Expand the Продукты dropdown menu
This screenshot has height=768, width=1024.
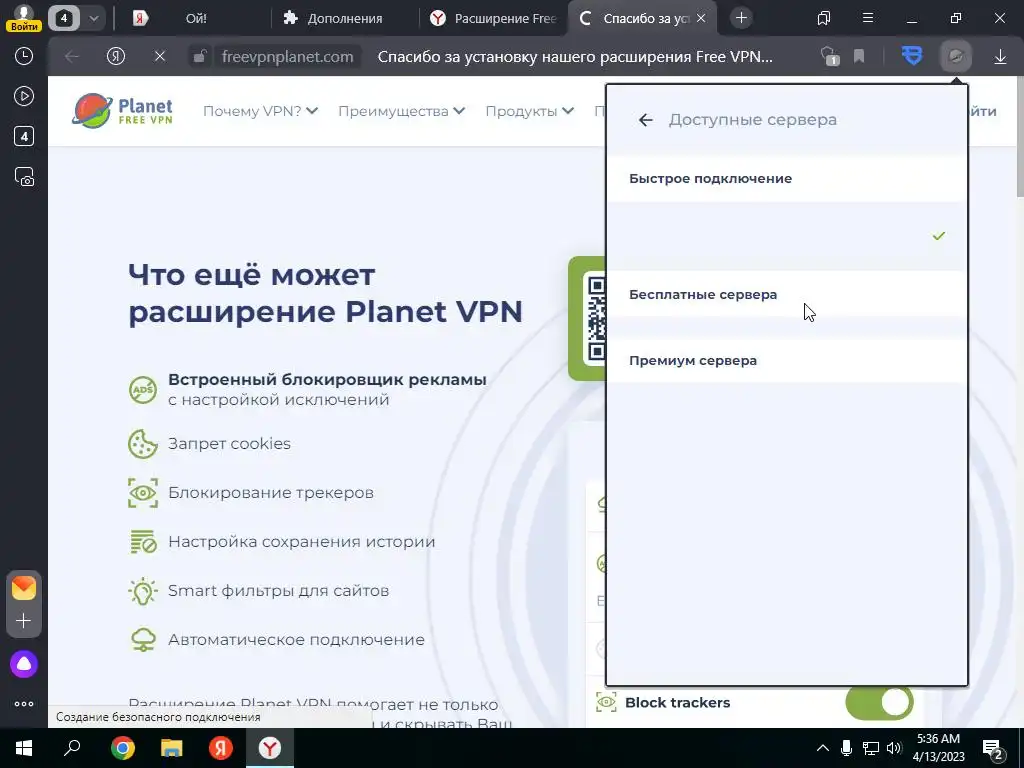pos(529,111)
